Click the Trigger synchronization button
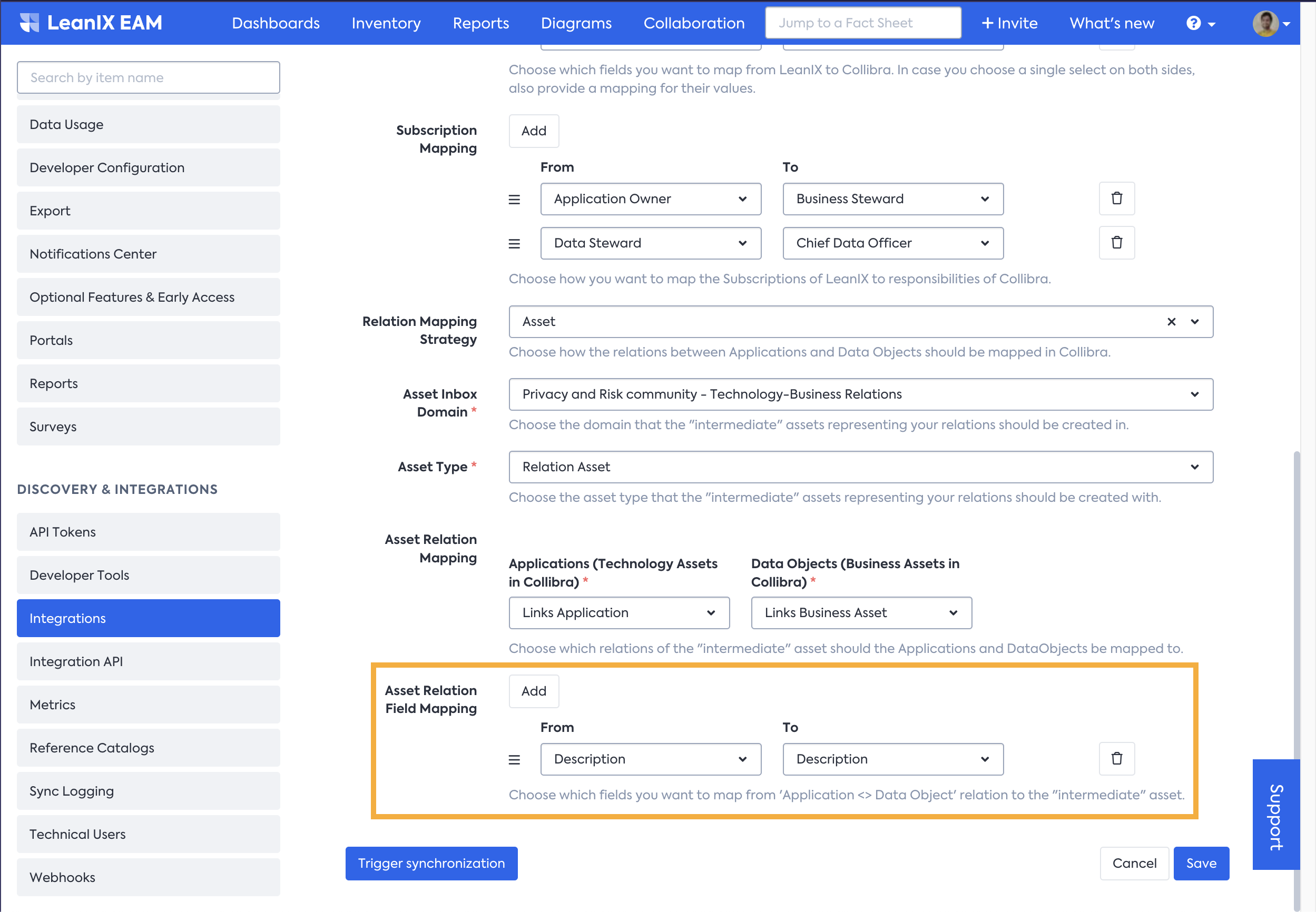 [431, 863]
